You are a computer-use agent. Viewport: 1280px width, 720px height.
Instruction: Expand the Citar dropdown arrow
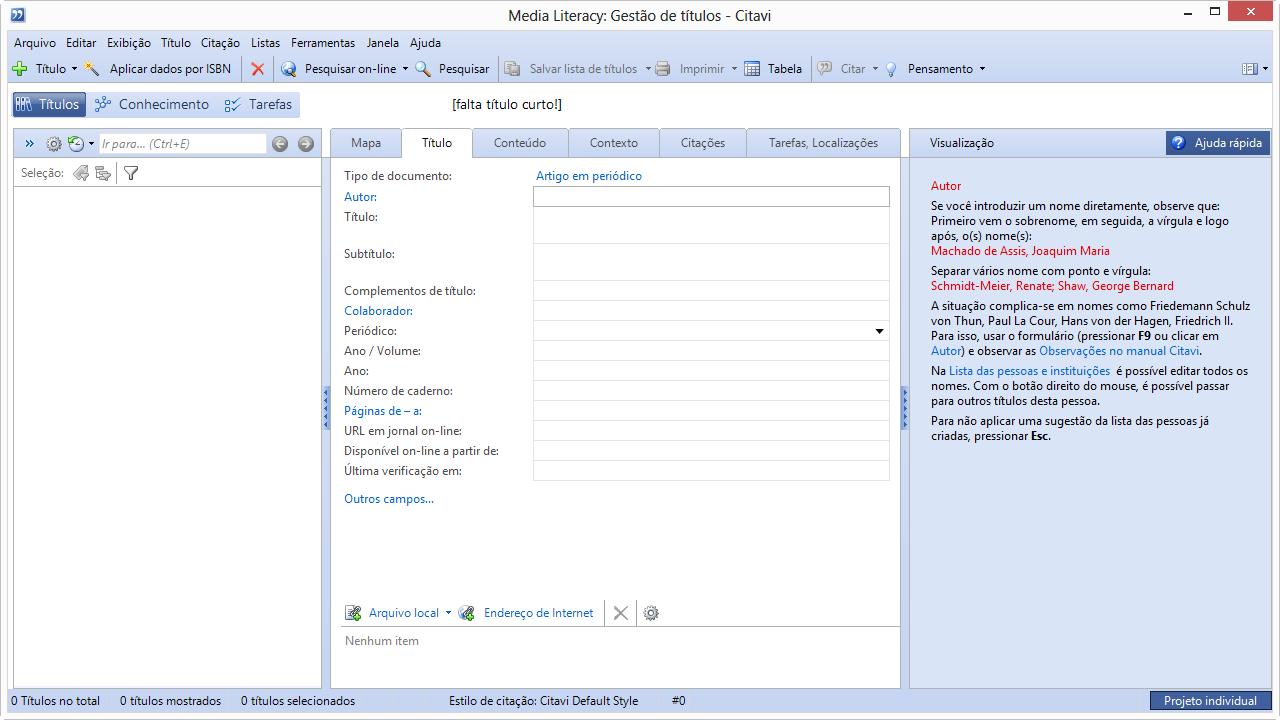coord(875,69)
